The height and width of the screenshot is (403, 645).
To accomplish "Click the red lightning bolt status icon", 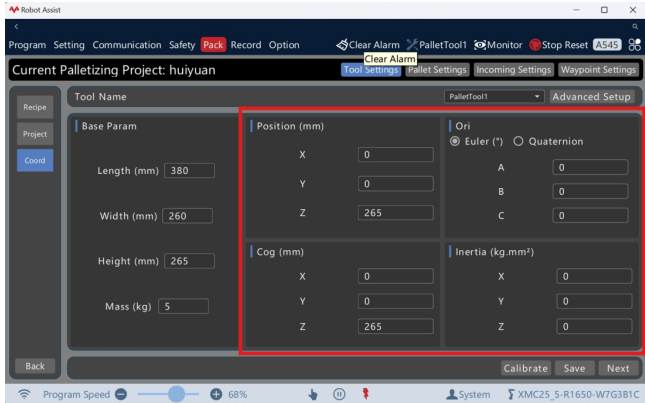I will [365, 394].
